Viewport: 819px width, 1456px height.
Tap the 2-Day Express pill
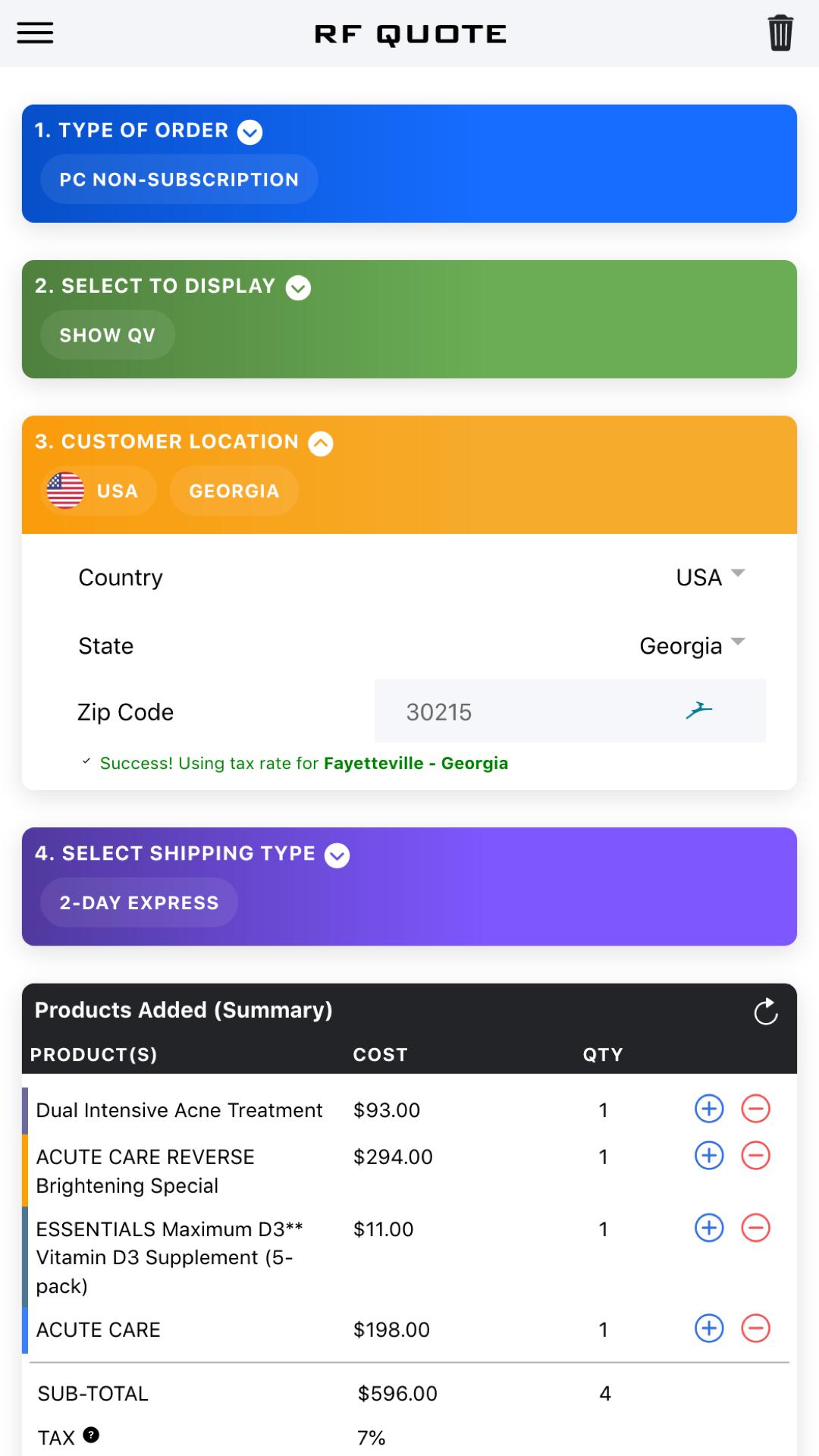[139, 902]
